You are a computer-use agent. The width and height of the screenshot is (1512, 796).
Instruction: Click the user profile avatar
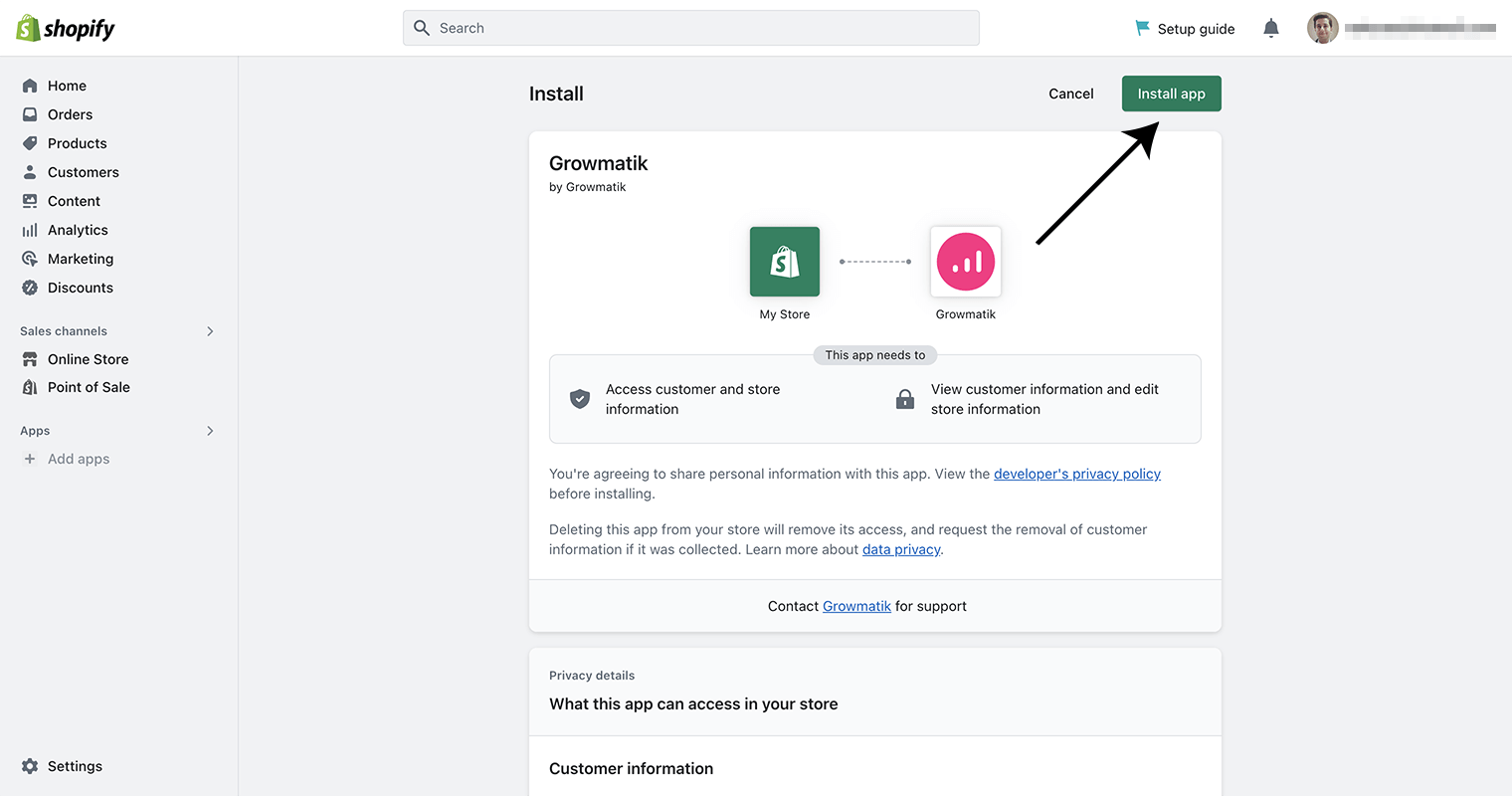pyautogui.click(x=1323, y=28)
